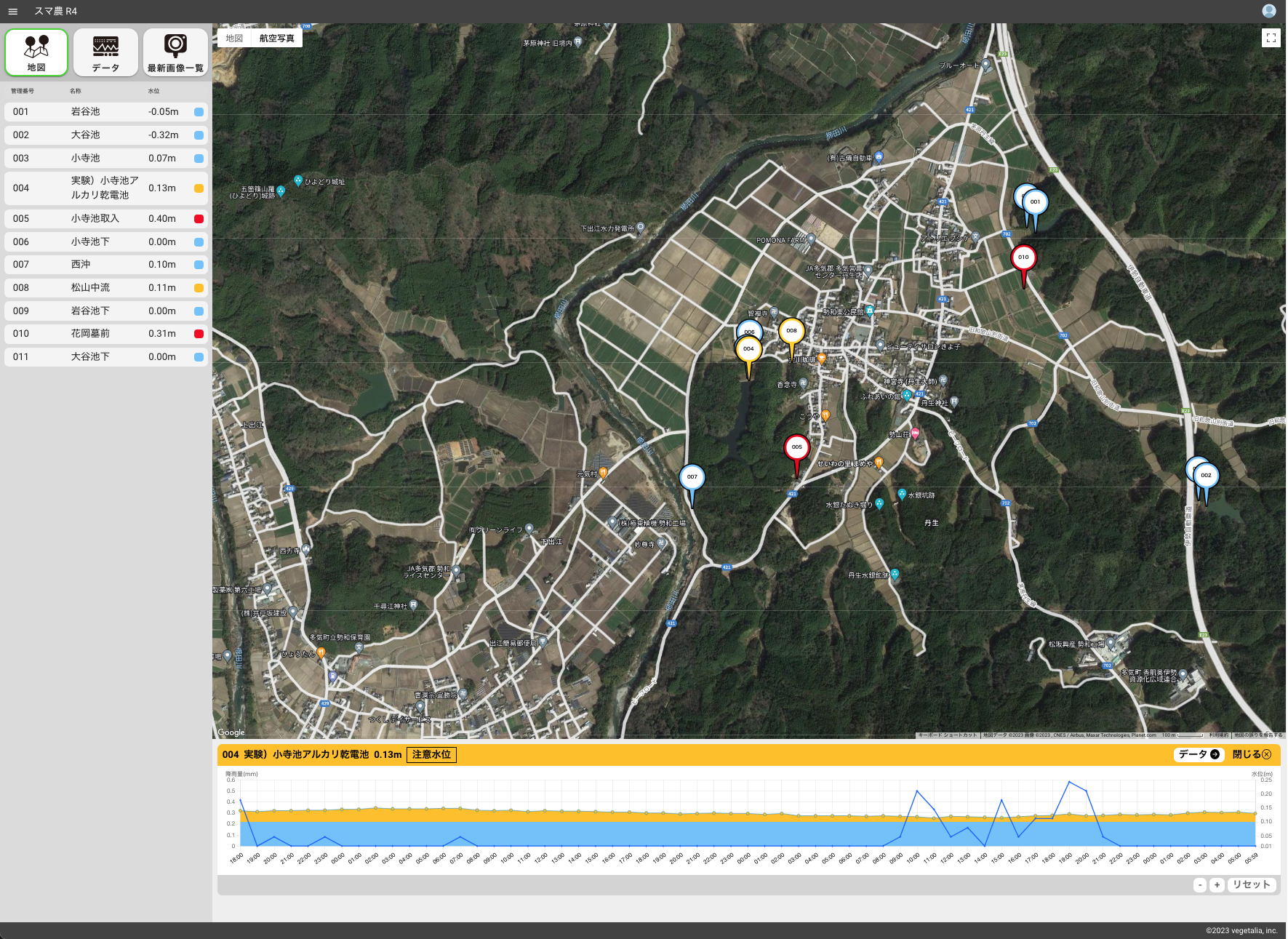1288x939 pixels.
Task: Click the red 010 map marker
Action: [1023, 258]
